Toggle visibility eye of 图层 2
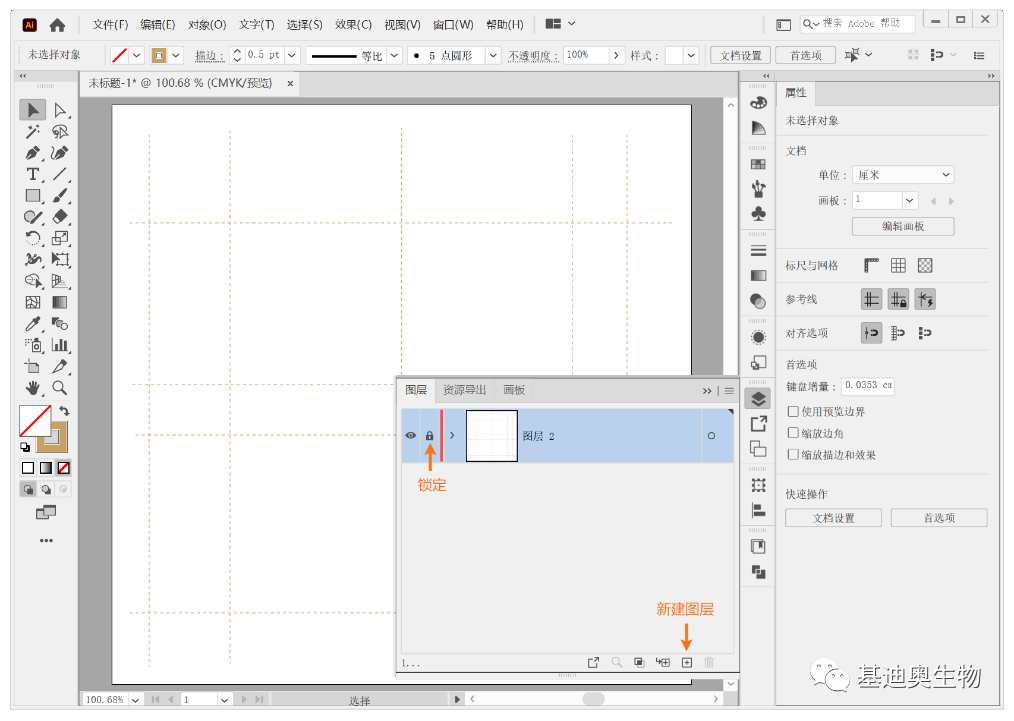This screenshot has height=721, width=1014. [411, 436]
